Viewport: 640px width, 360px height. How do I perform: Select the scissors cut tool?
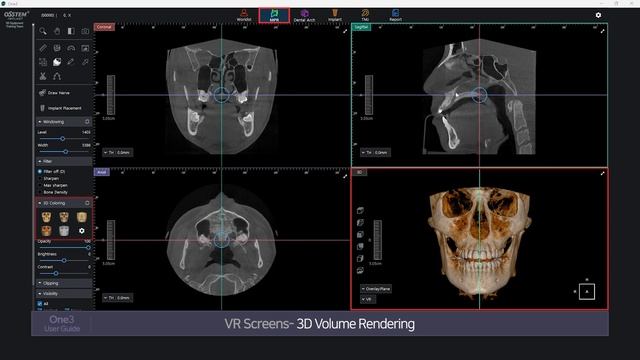tap(43, 76)
